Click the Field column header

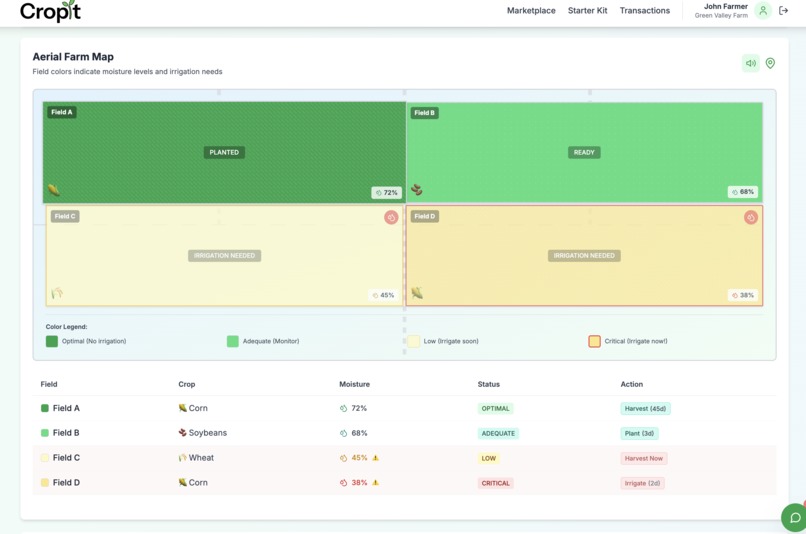click(49, 384)
